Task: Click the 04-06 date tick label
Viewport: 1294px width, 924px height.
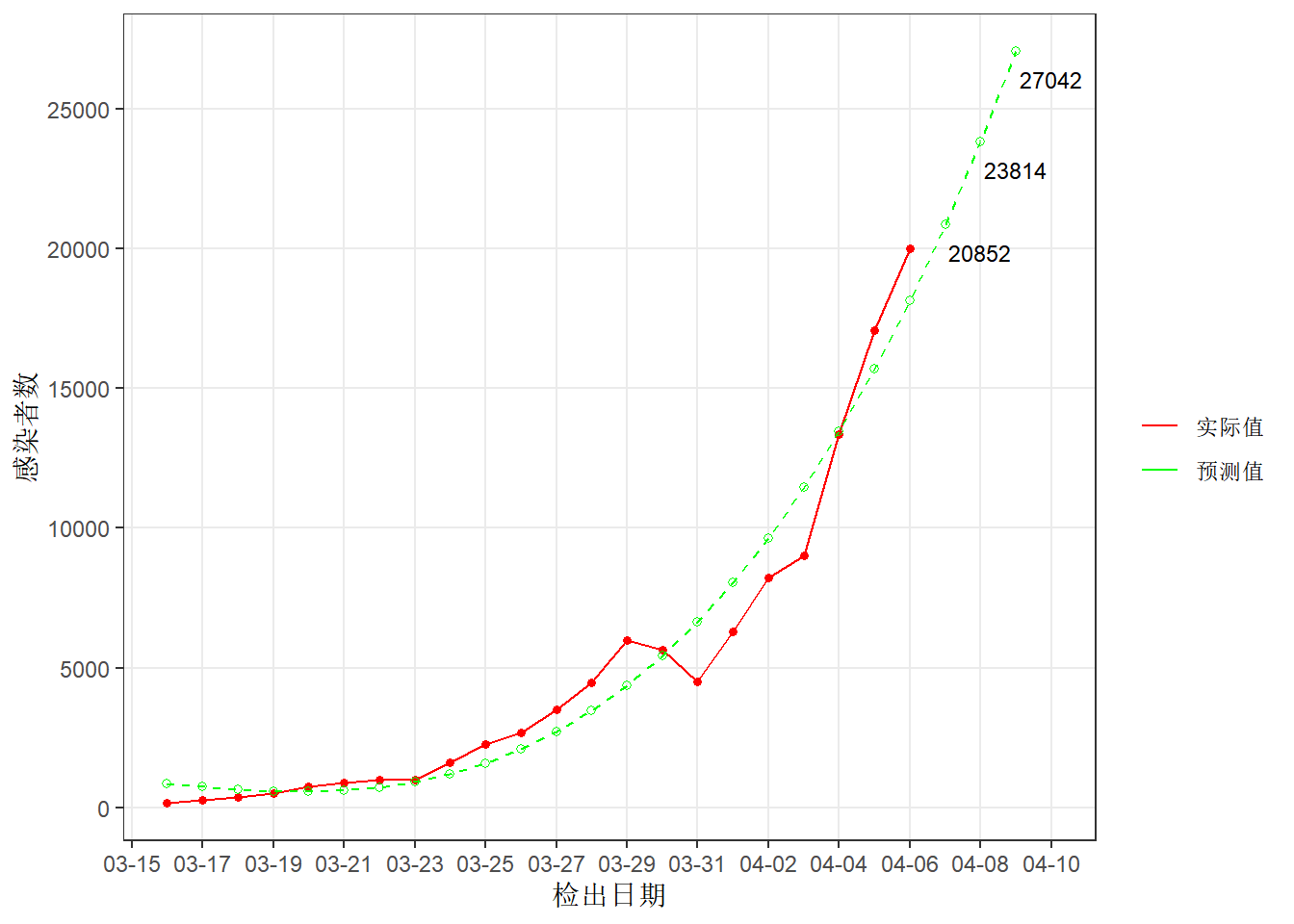Action: 910,864
